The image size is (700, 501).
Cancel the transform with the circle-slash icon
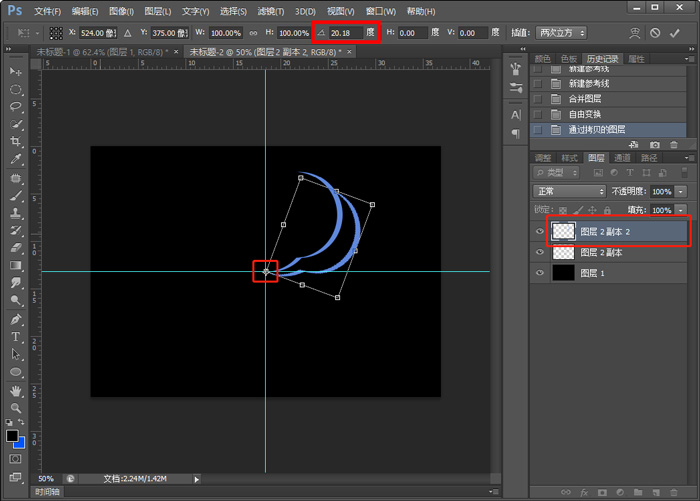(655, 33)
